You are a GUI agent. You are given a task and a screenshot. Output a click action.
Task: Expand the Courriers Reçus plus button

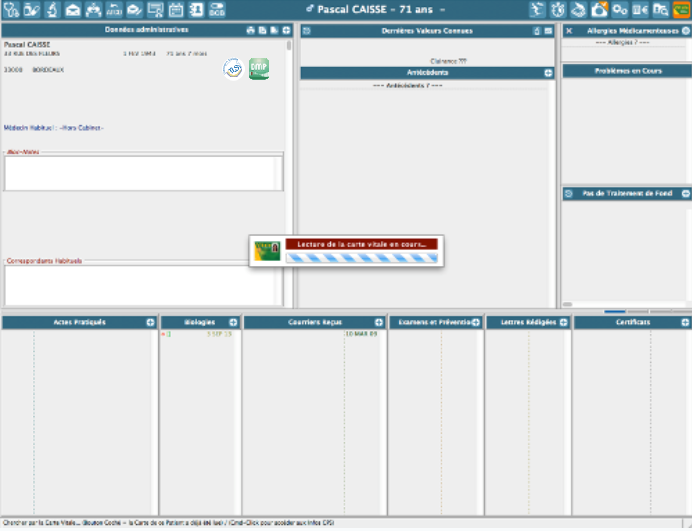coord(379,322)
